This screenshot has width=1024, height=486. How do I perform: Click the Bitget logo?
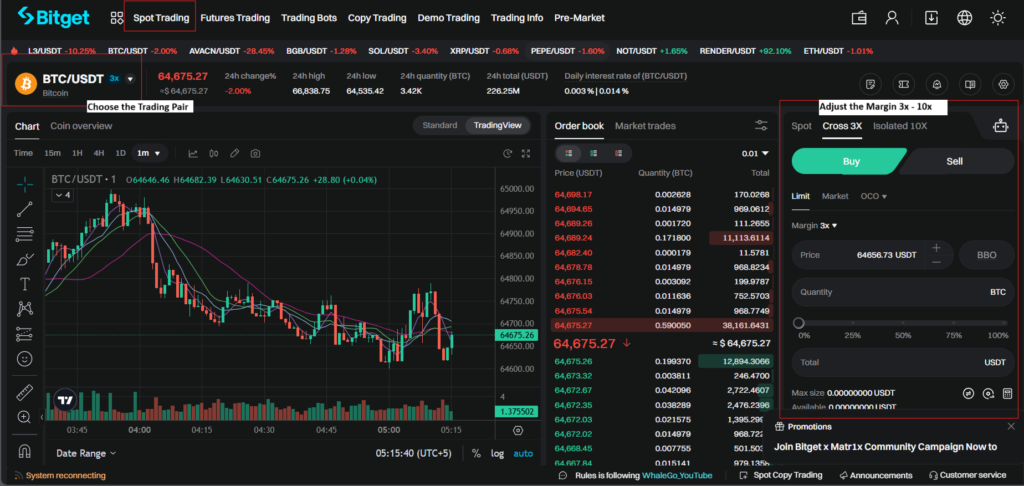pyautogui.click(x=54, y=17)
